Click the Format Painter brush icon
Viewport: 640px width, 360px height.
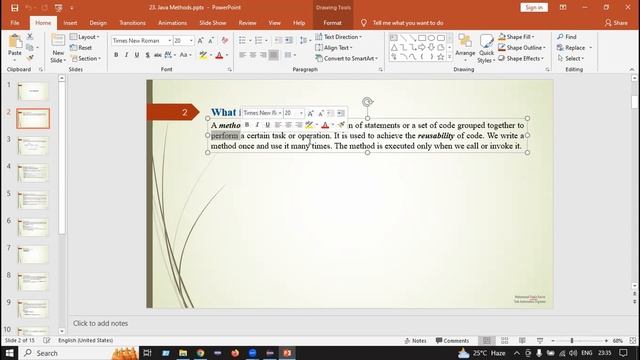[30, 58]
